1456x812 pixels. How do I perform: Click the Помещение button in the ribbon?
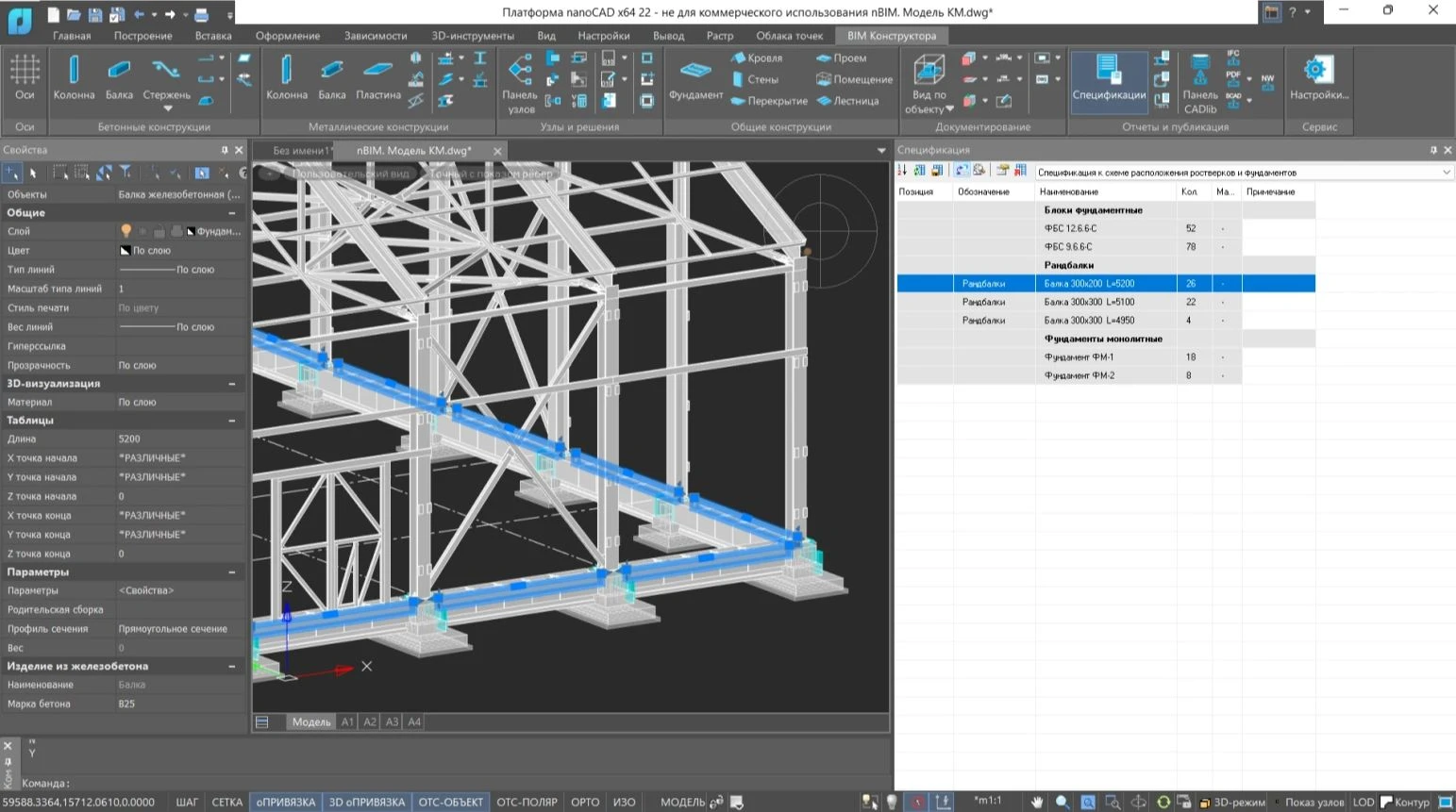click(x=854, y=79)
